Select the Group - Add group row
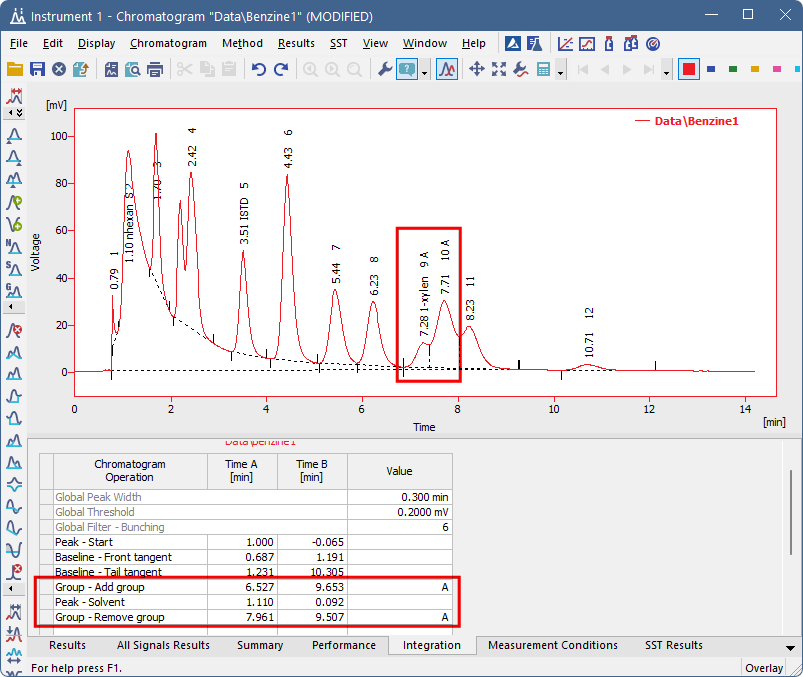The height and width of the screenshot is (677, 803). [x=246, y=587]
